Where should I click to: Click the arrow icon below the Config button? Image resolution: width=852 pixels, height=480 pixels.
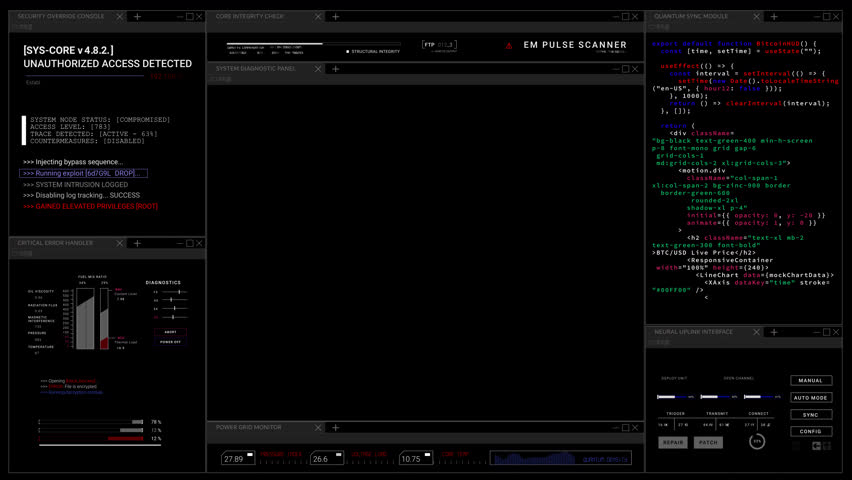pyautogui.click(x=816, y=446)
